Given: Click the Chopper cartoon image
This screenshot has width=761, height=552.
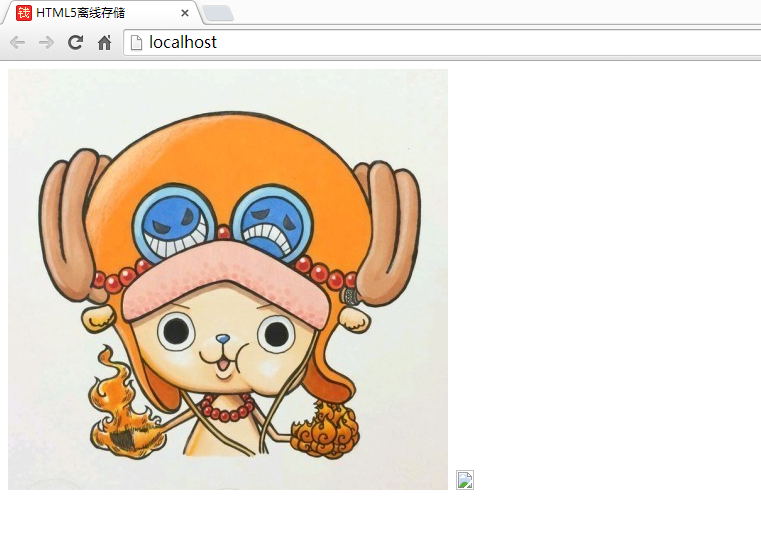Looking at the screenshot, I should coord(228,279).
